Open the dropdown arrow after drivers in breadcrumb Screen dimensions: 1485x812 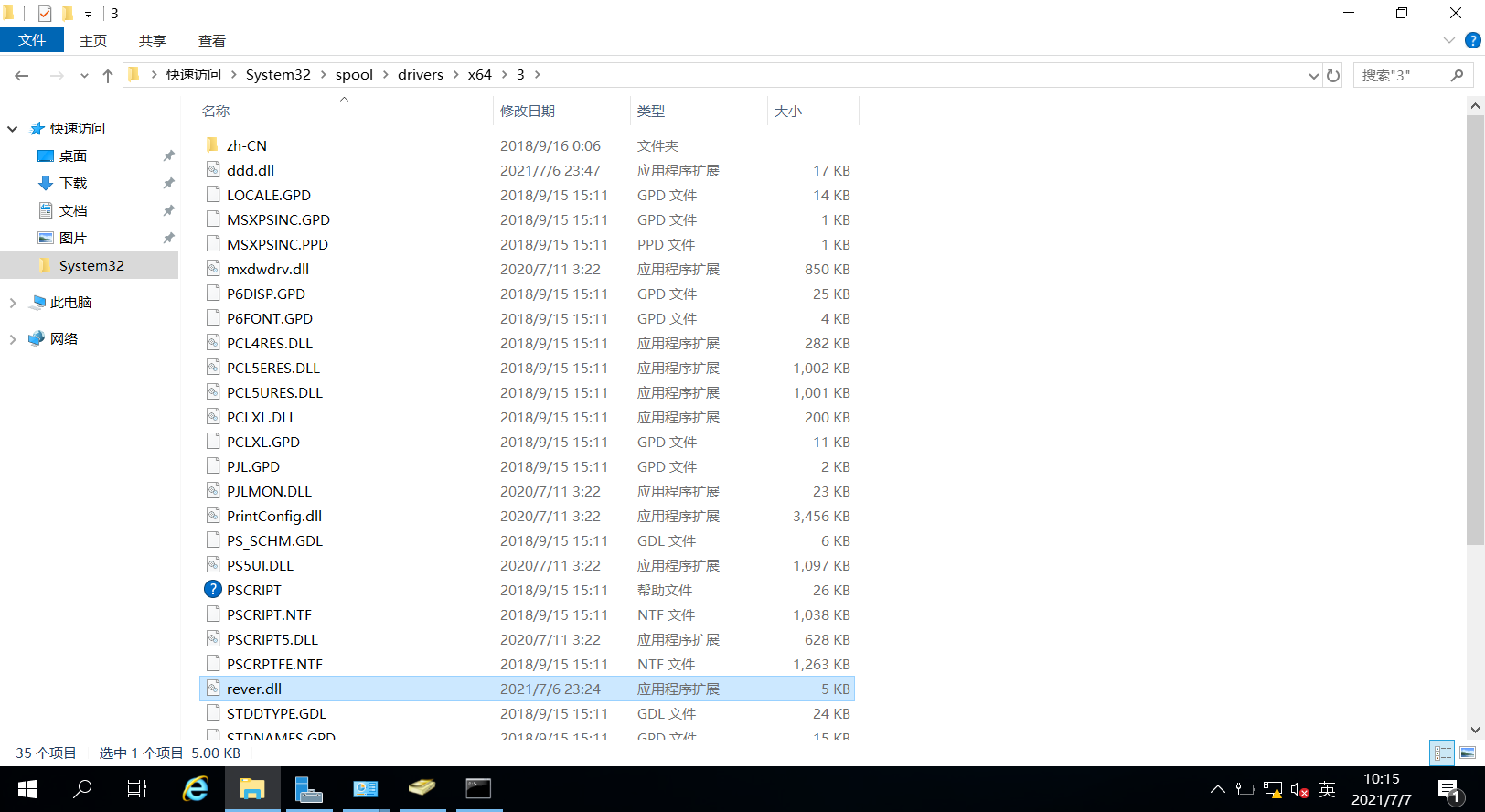click(x=455, y=75)
